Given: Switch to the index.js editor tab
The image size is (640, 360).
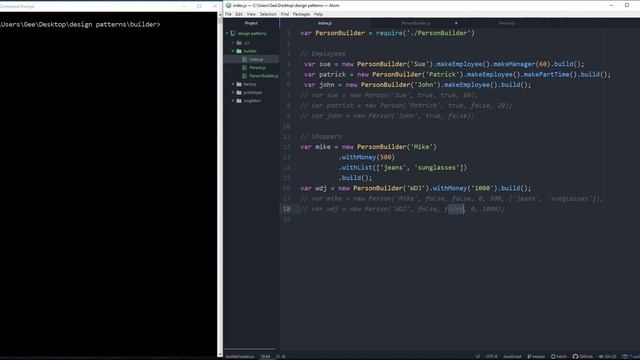Looking at the screenshot, I should [x=325, y=23].
